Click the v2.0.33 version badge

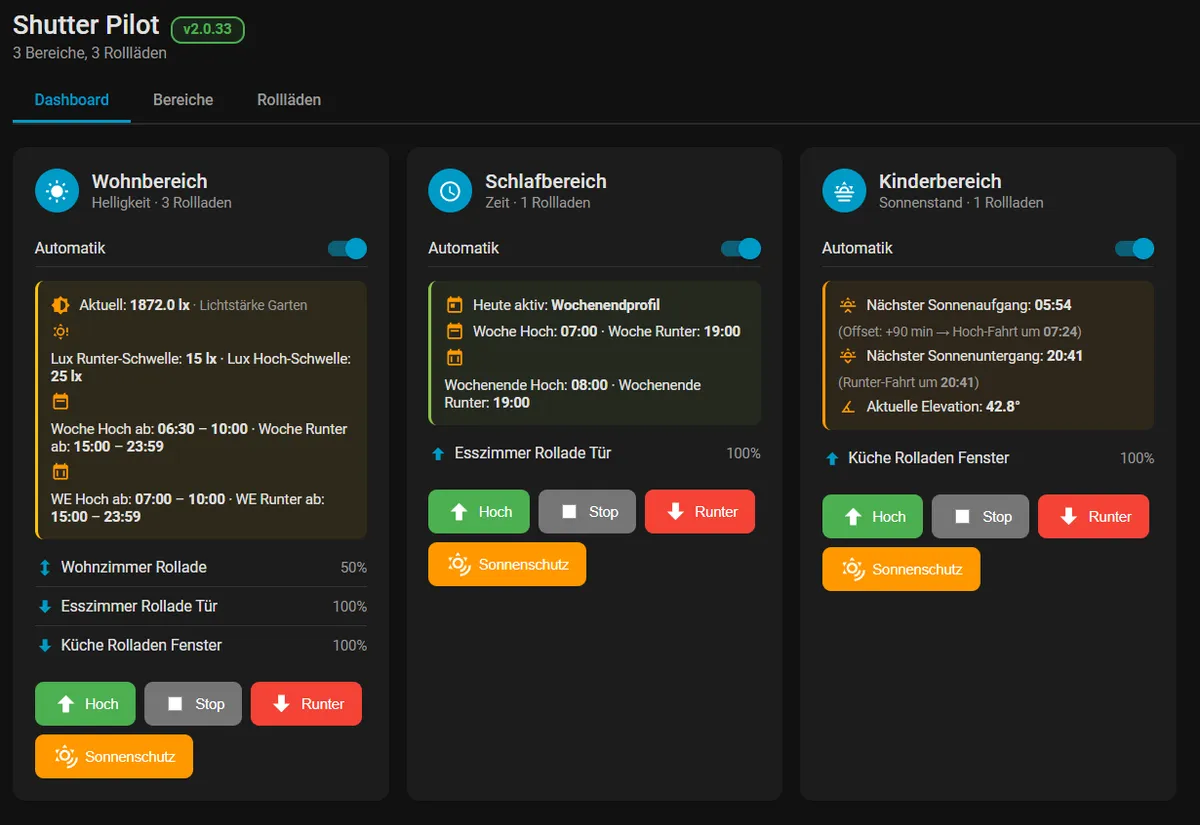[x=208, y=29]
